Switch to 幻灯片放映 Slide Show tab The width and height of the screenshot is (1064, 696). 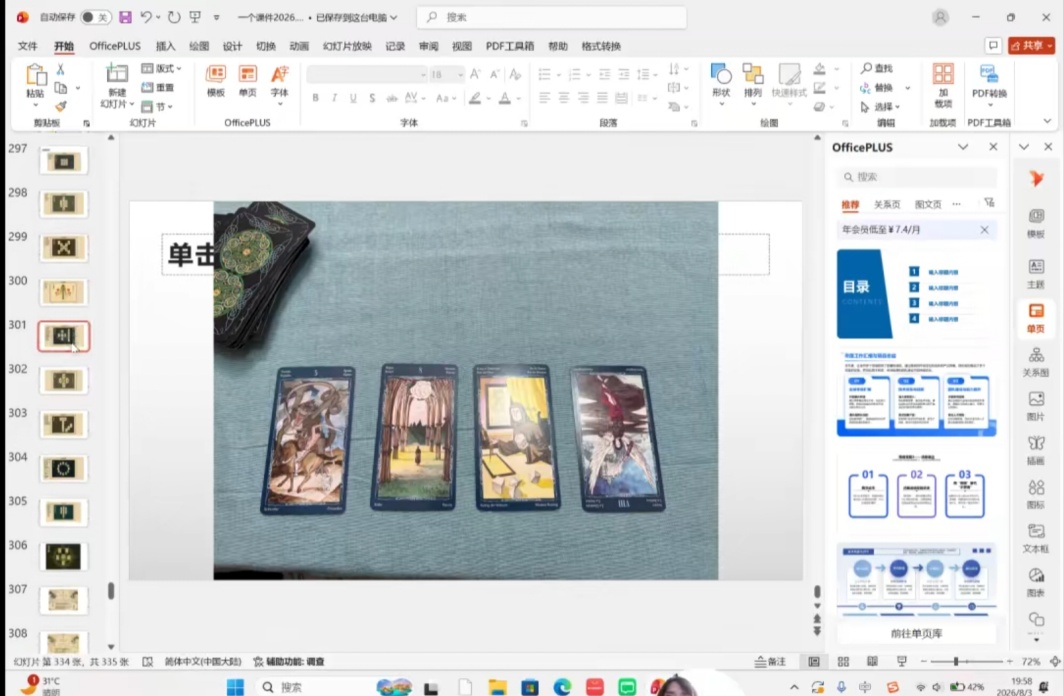347,46
